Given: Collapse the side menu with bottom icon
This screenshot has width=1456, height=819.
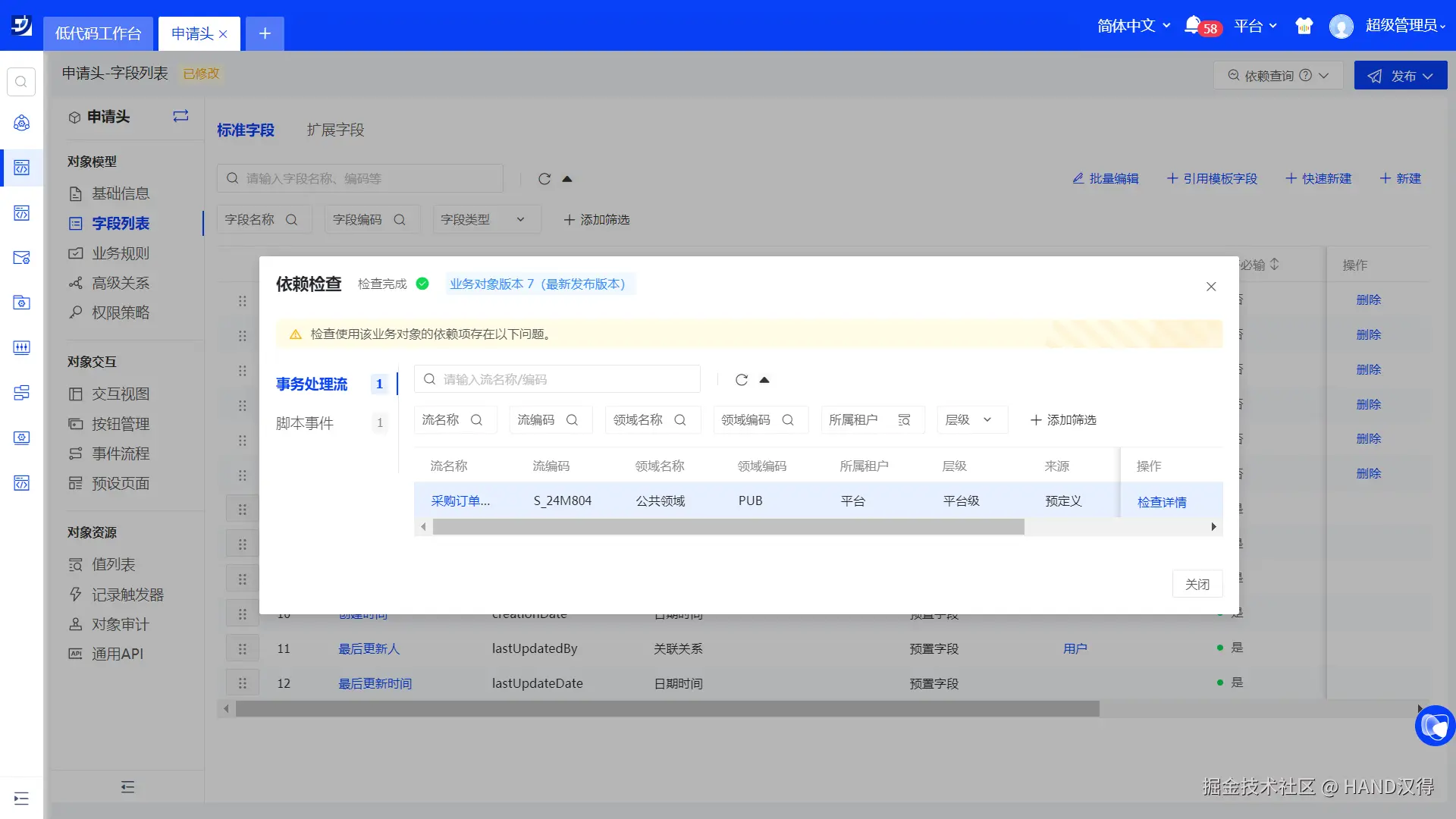Looking at the screenshot, I should pos(127,787).
